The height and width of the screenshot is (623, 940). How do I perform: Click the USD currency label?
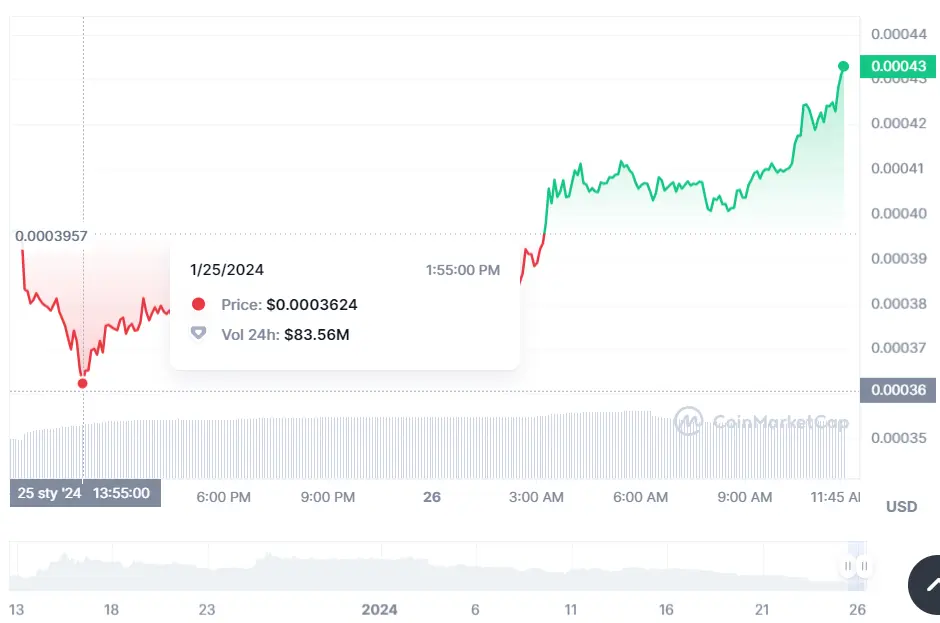point(901,507)
